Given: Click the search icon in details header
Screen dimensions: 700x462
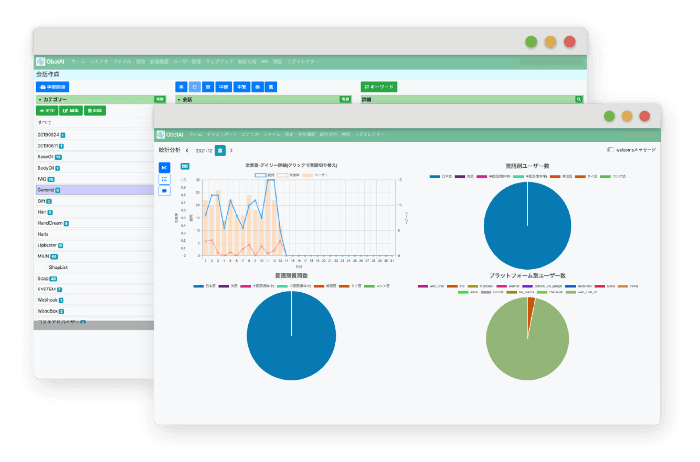Looking at the screenshot, I should (x=579, y=99).
